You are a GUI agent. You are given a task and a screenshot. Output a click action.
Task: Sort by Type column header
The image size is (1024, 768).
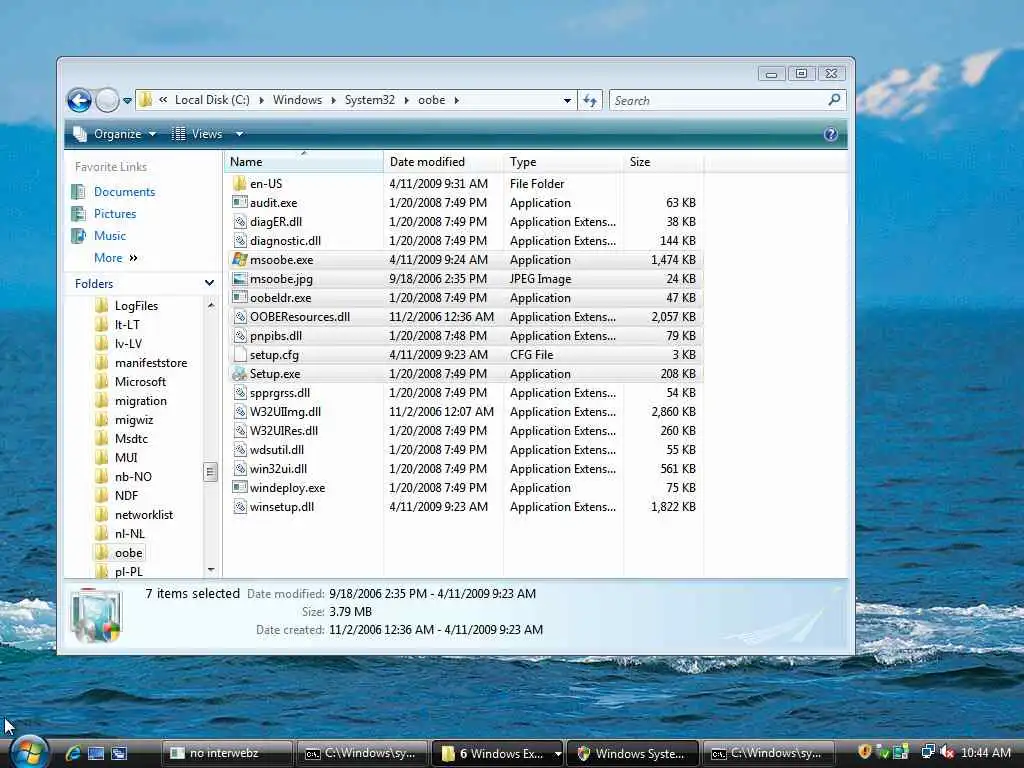point(563,162)
